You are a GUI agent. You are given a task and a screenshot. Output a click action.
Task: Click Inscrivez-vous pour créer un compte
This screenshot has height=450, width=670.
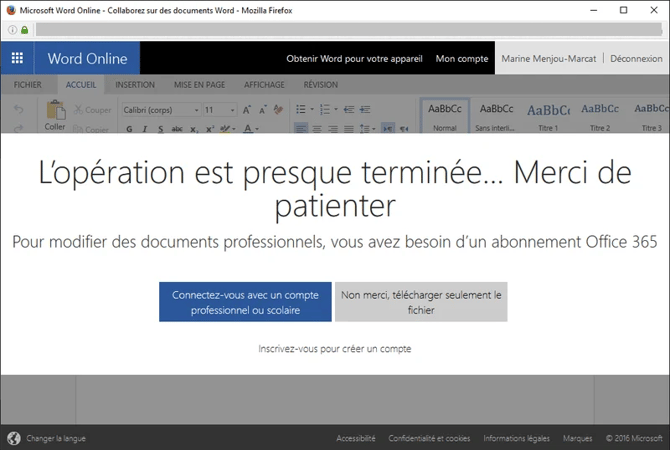point(335,349)
